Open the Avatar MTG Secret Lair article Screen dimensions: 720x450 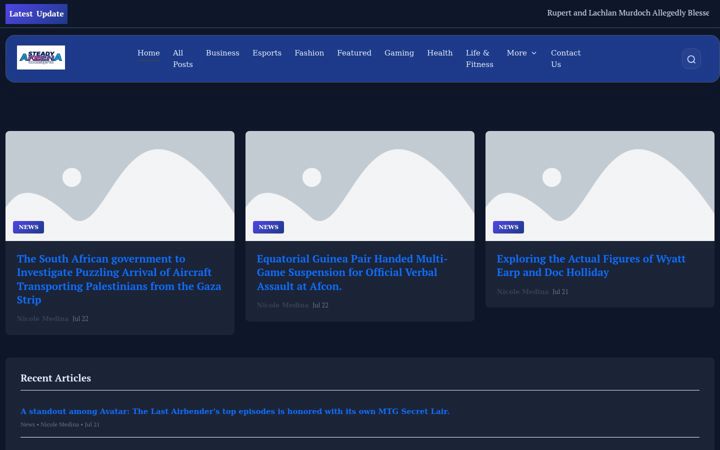tap(235, 411)
